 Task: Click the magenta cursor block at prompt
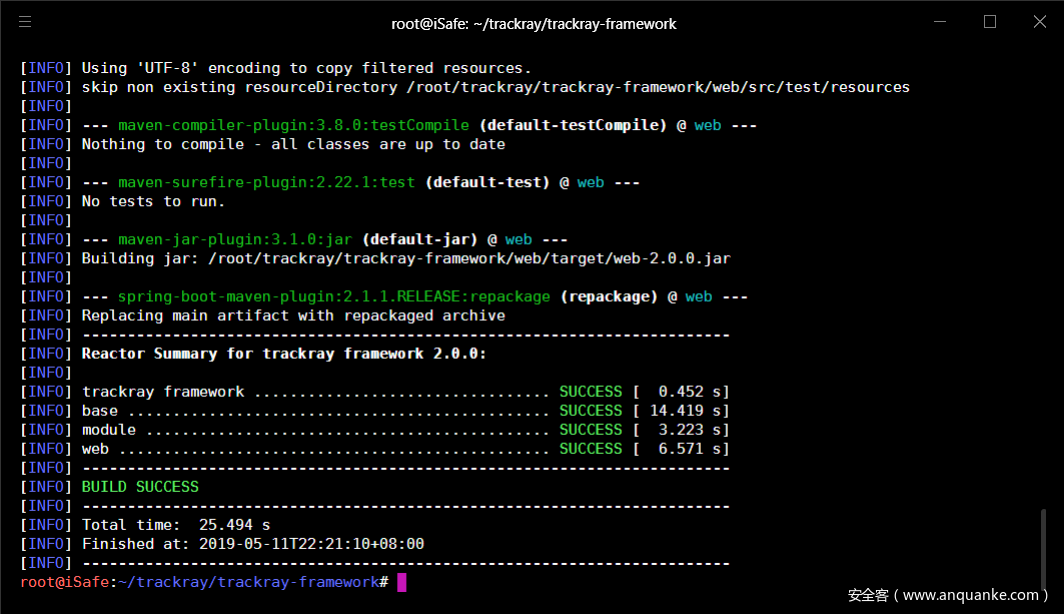pos(402,582)
